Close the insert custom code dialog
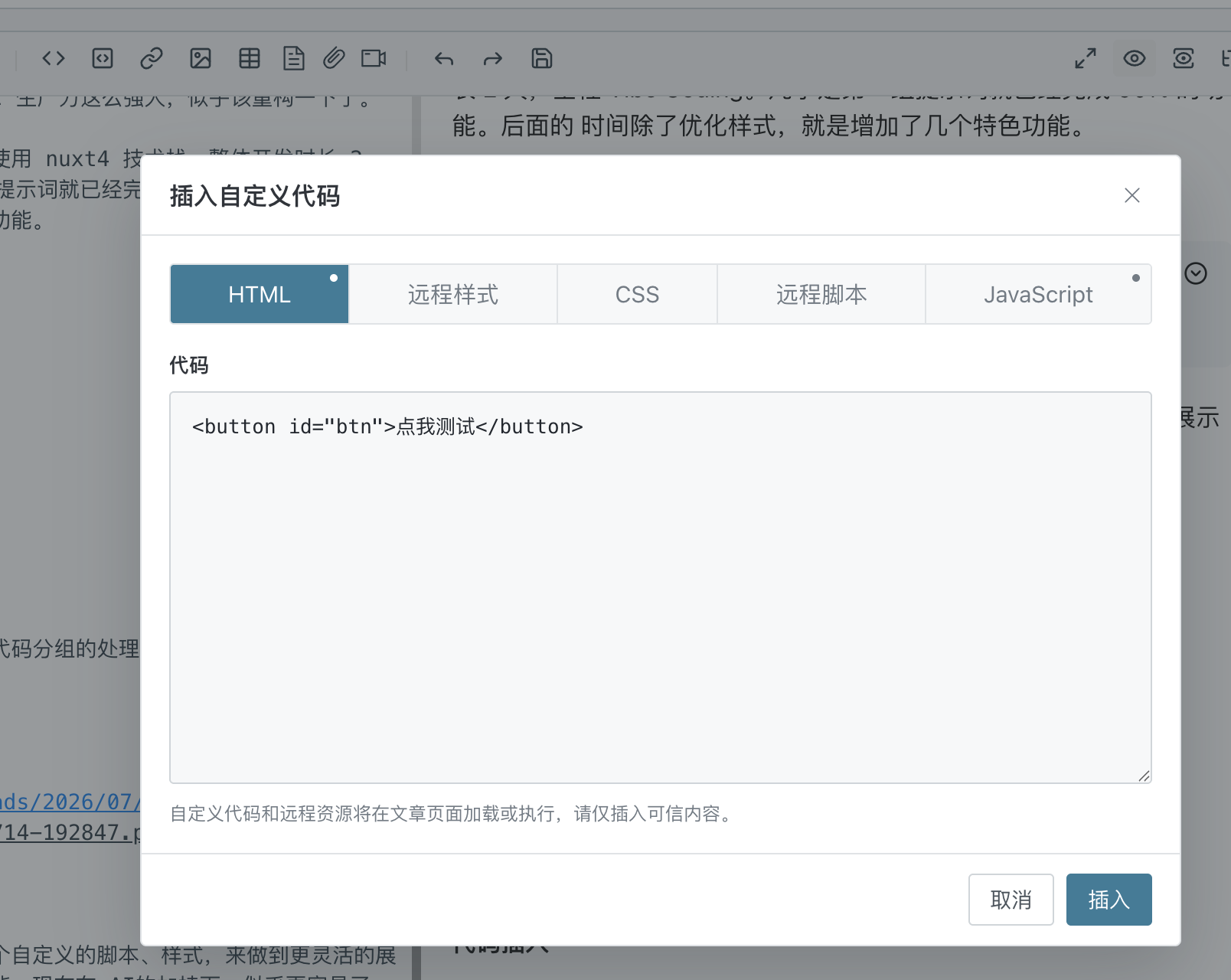This screenshot has height=980, width=1231. point(1132,195)
